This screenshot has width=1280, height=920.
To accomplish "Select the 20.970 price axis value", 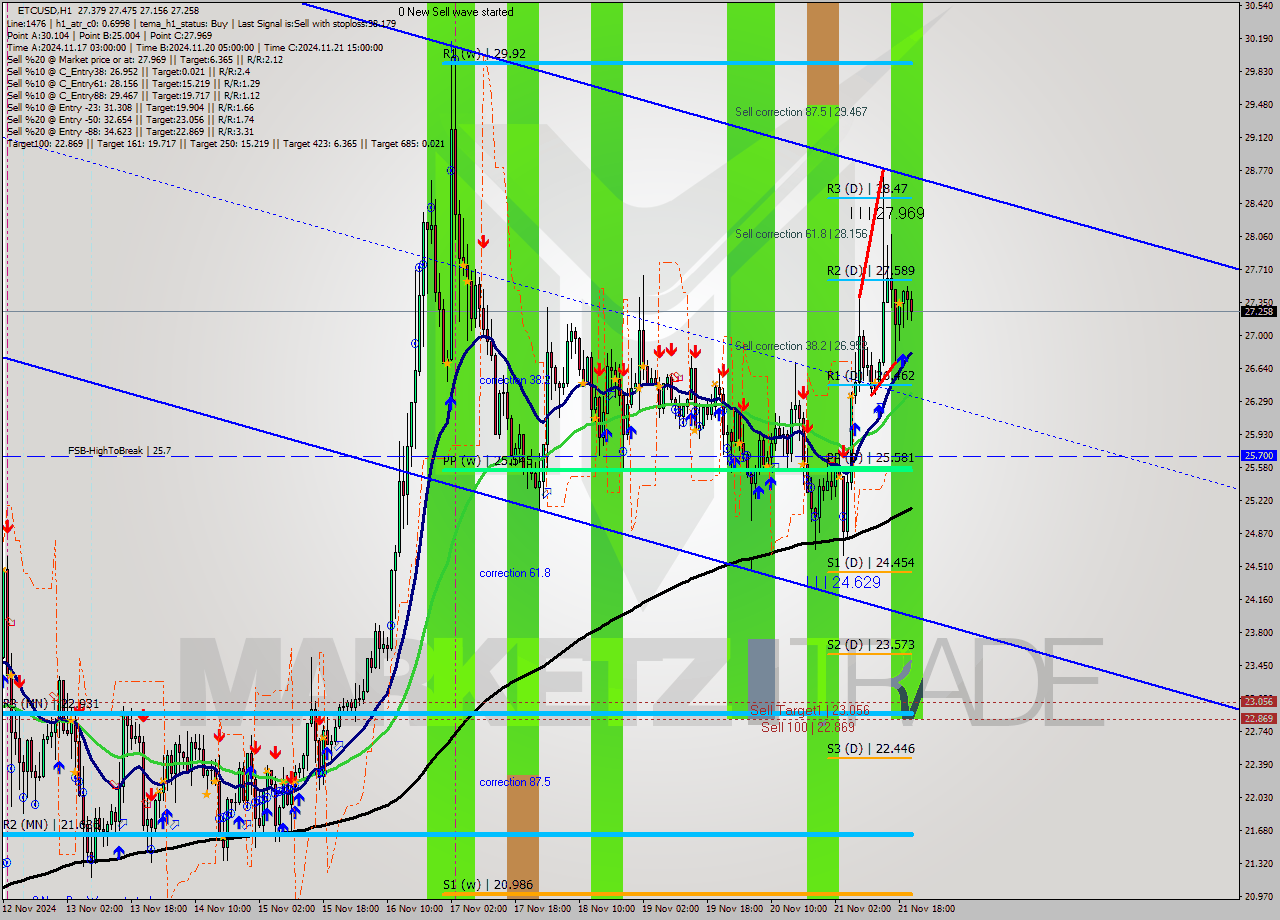I will click(1258, 896).
